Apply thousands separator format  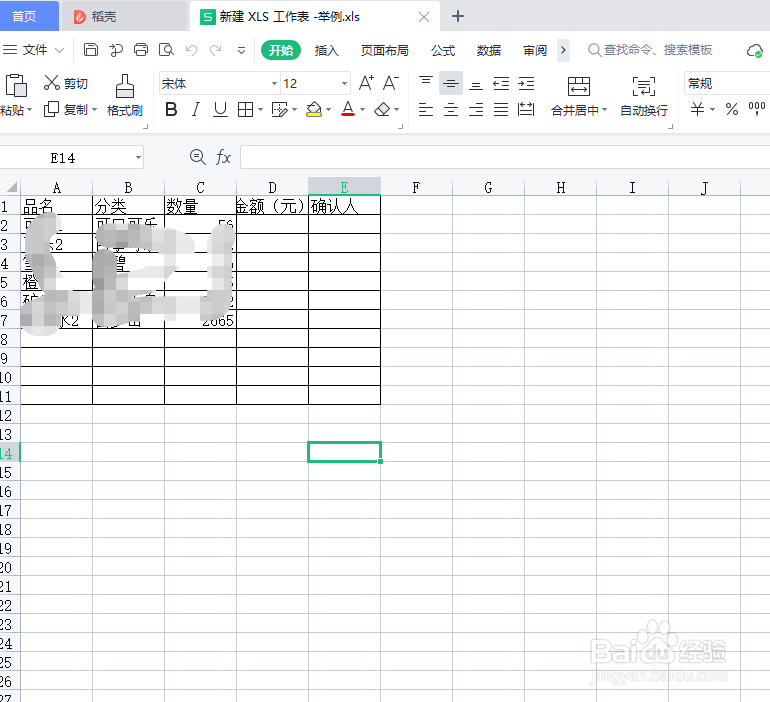click(757, 108)
